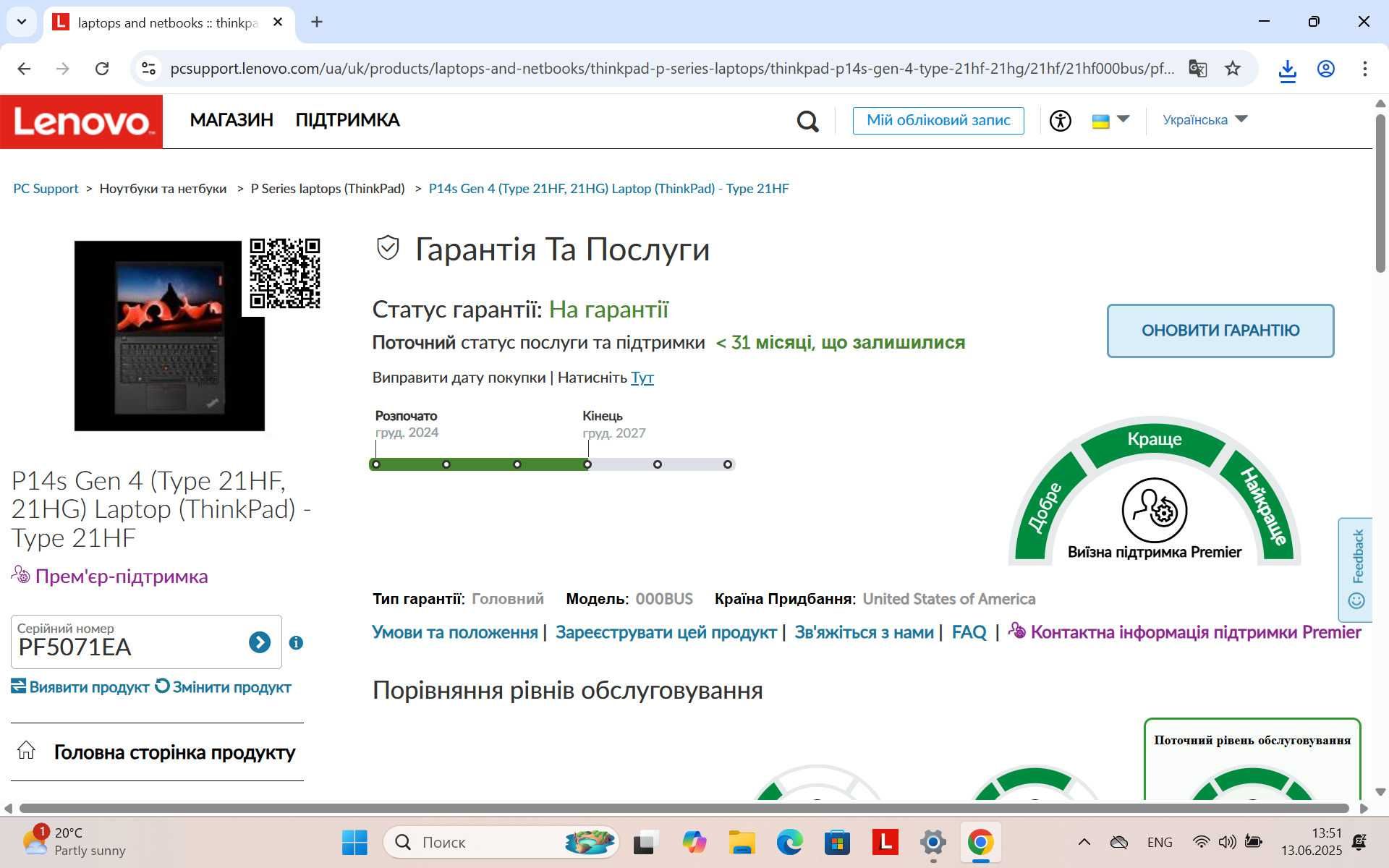This screenshot has width=1389, height=868.
Task: Click the ThinkPad laptop product image
Action: pos(169,336)
